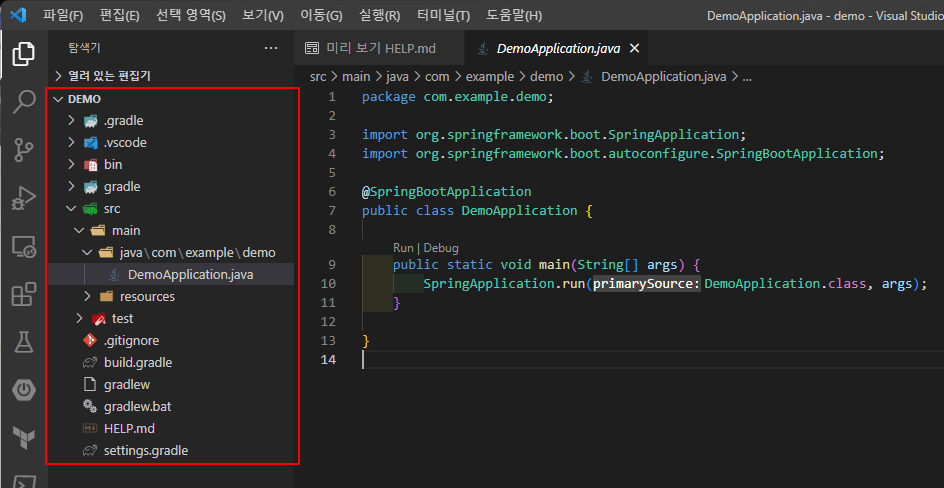
Task: Switch to the 미리 보기 HELP.md tab
Action: pos(379,49)
